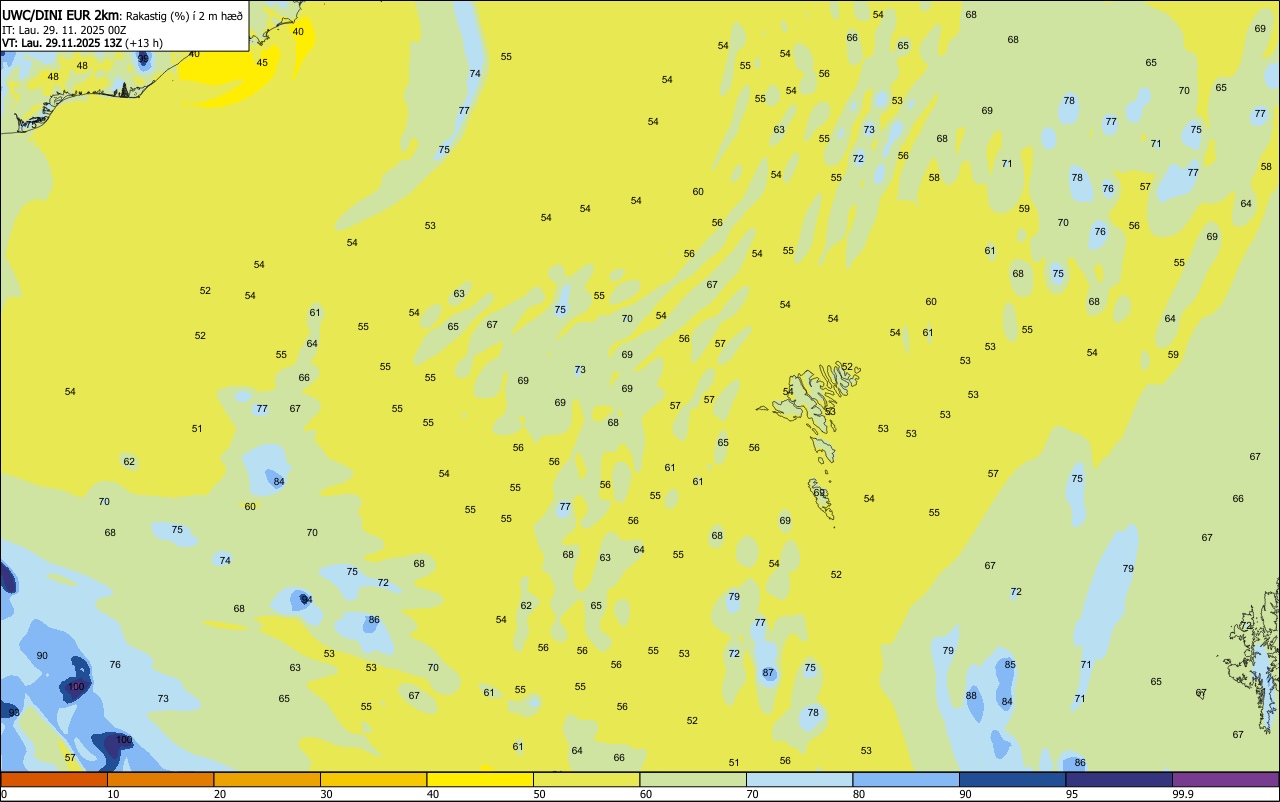Screen dimensions: 1280x802
Task: Click the 'VT: Lau. 29.11.2025 13Z' line
Action: [62, 43]
